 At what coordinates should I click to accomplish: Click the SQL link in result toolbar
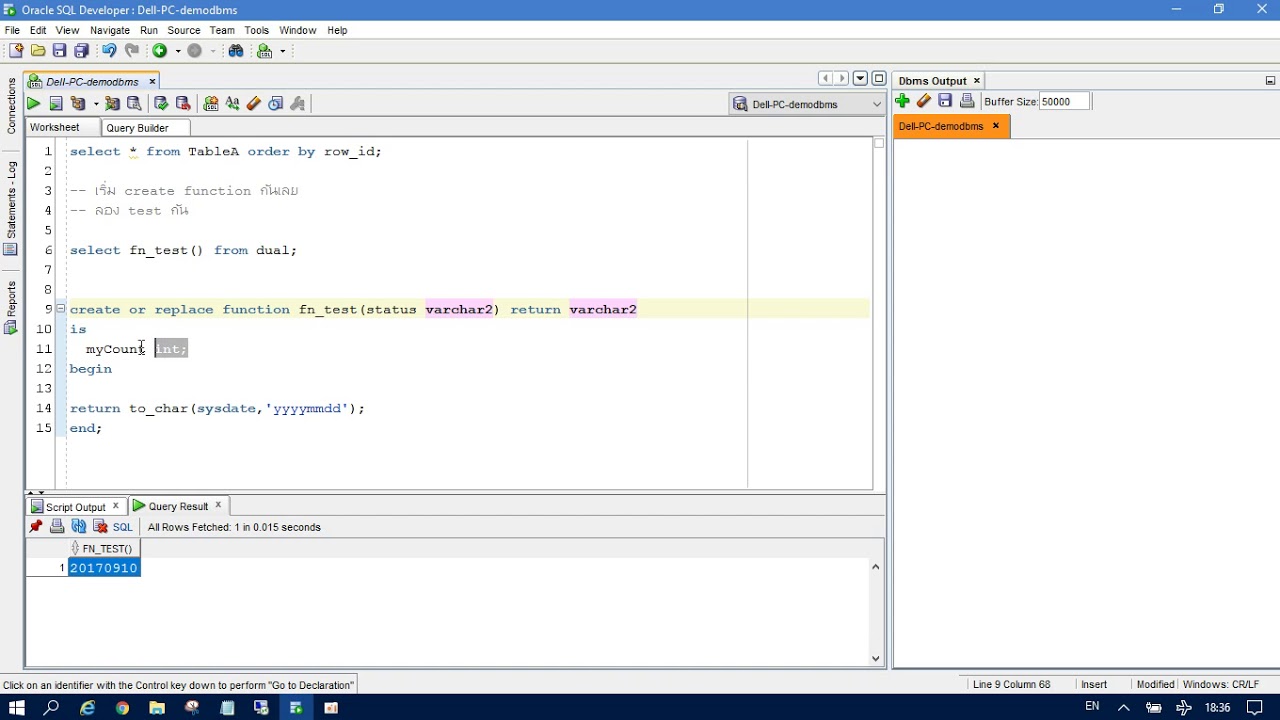point(122,527)
